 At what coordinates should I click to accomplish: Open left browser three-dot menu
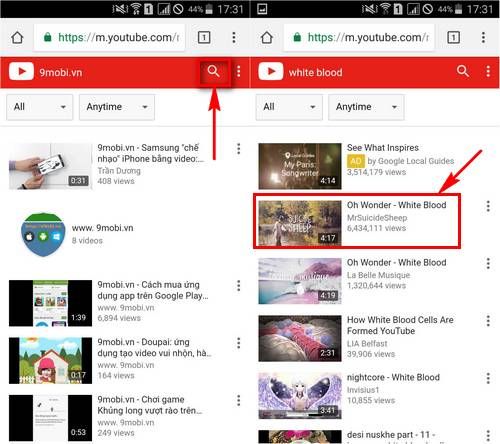234,37
